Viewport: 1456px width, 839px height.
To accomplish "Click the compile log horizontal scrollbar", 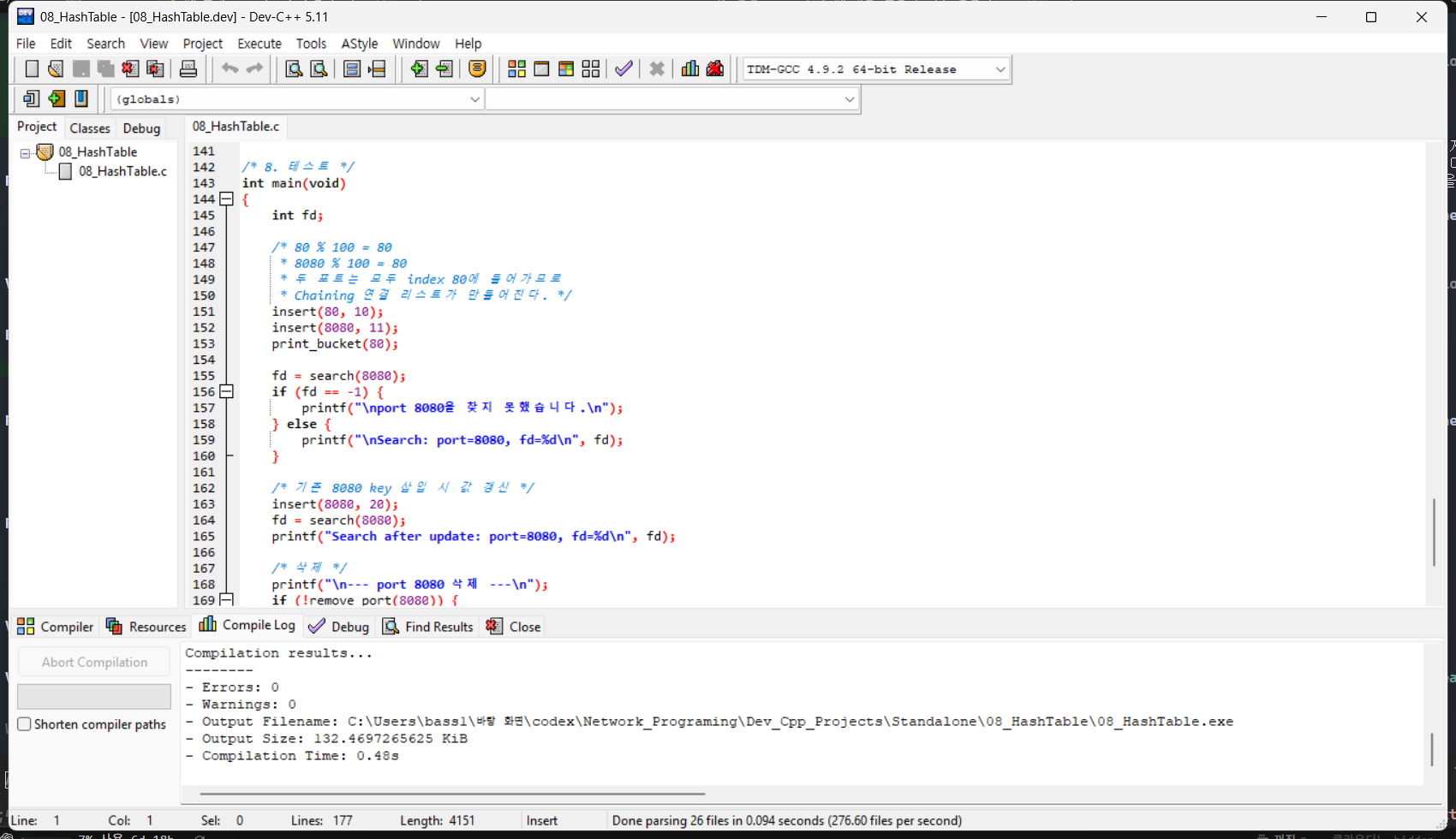I will click(x=452, y=794).
